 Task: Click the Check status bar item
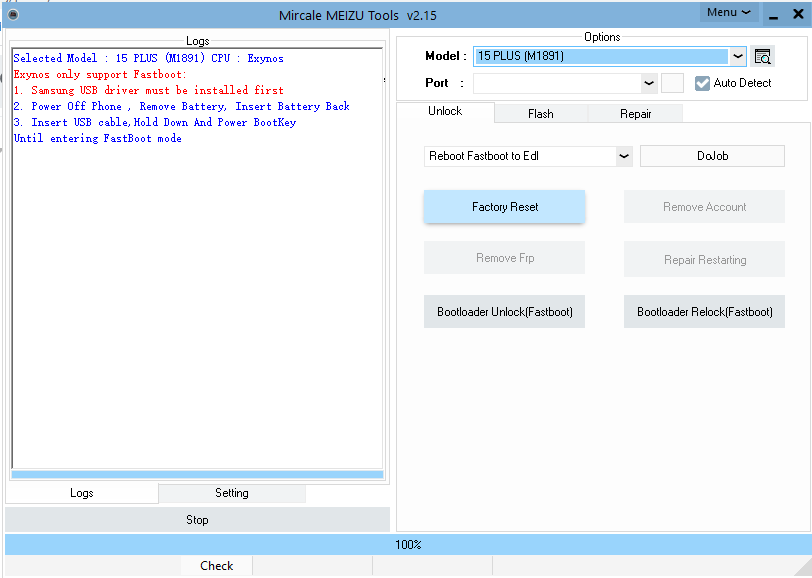216,566
